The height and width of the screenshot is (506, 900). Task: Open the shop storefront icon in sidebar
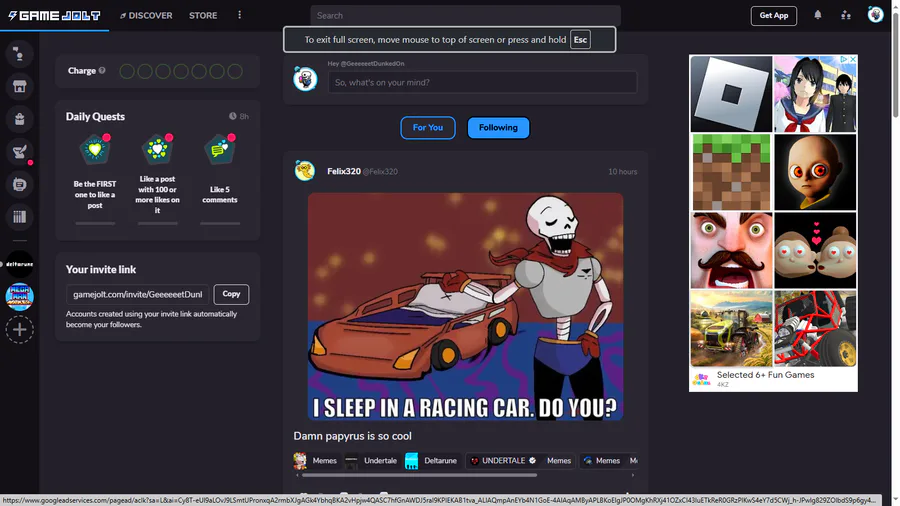click(20, 87)
